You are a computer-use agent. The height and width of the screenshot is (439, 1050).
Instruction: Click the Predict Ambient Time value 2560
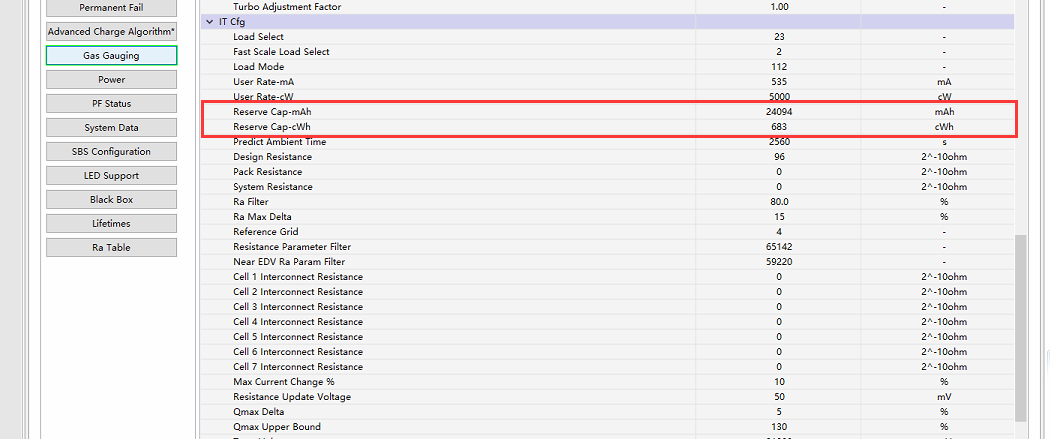pos(778,142)
